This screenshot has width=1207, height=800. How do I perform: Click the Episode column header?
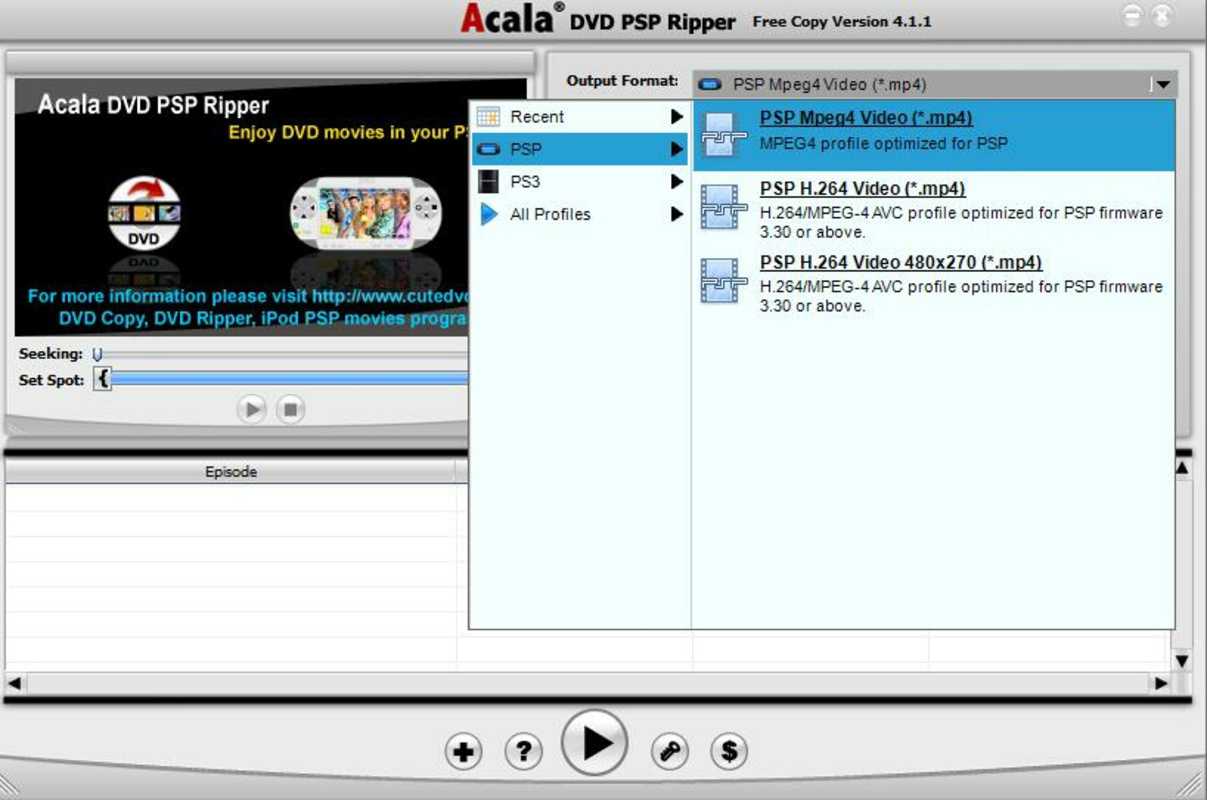231,472
